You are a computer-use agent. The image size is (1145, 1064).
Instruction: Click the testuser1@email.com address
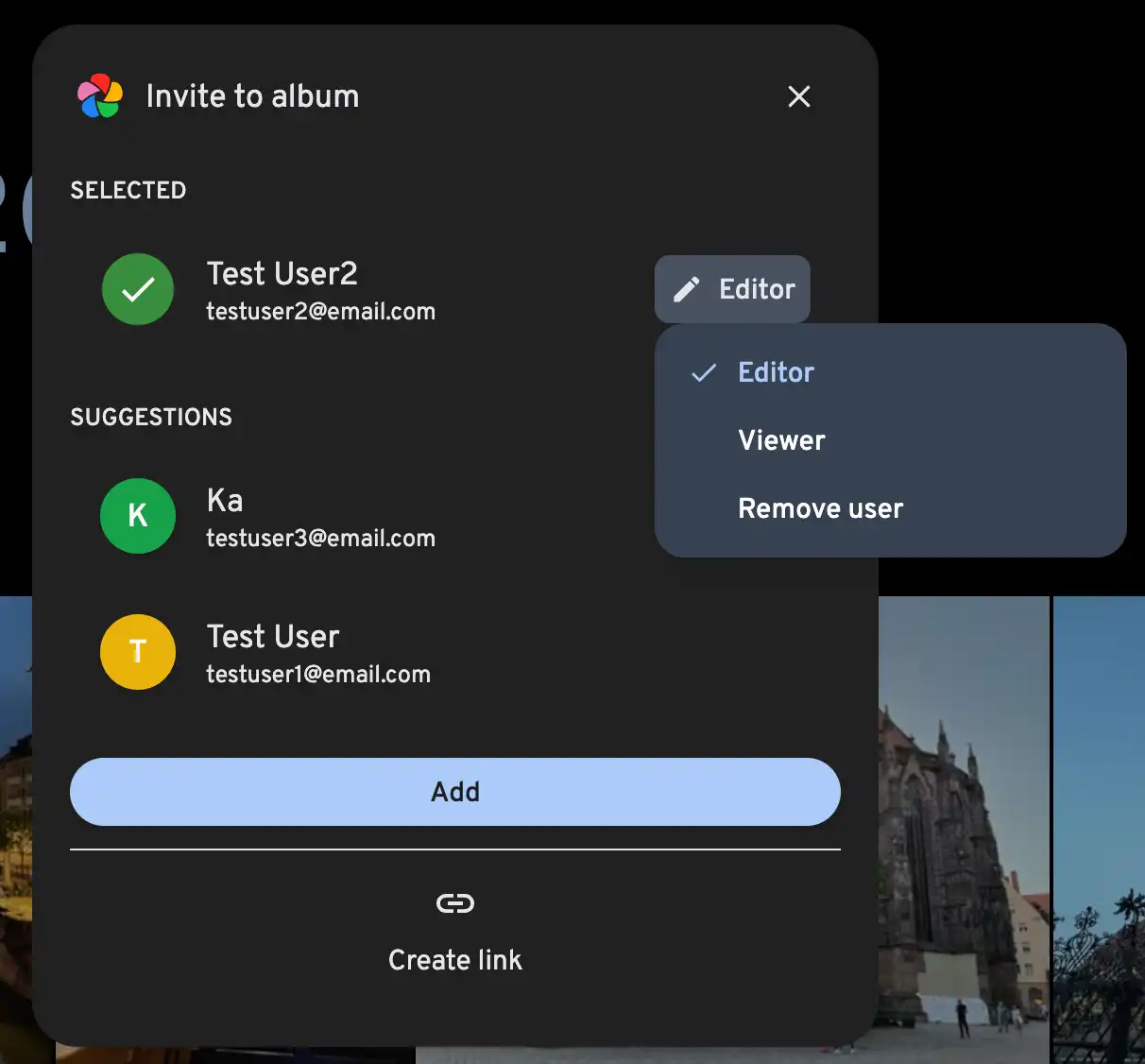(318, 675)
